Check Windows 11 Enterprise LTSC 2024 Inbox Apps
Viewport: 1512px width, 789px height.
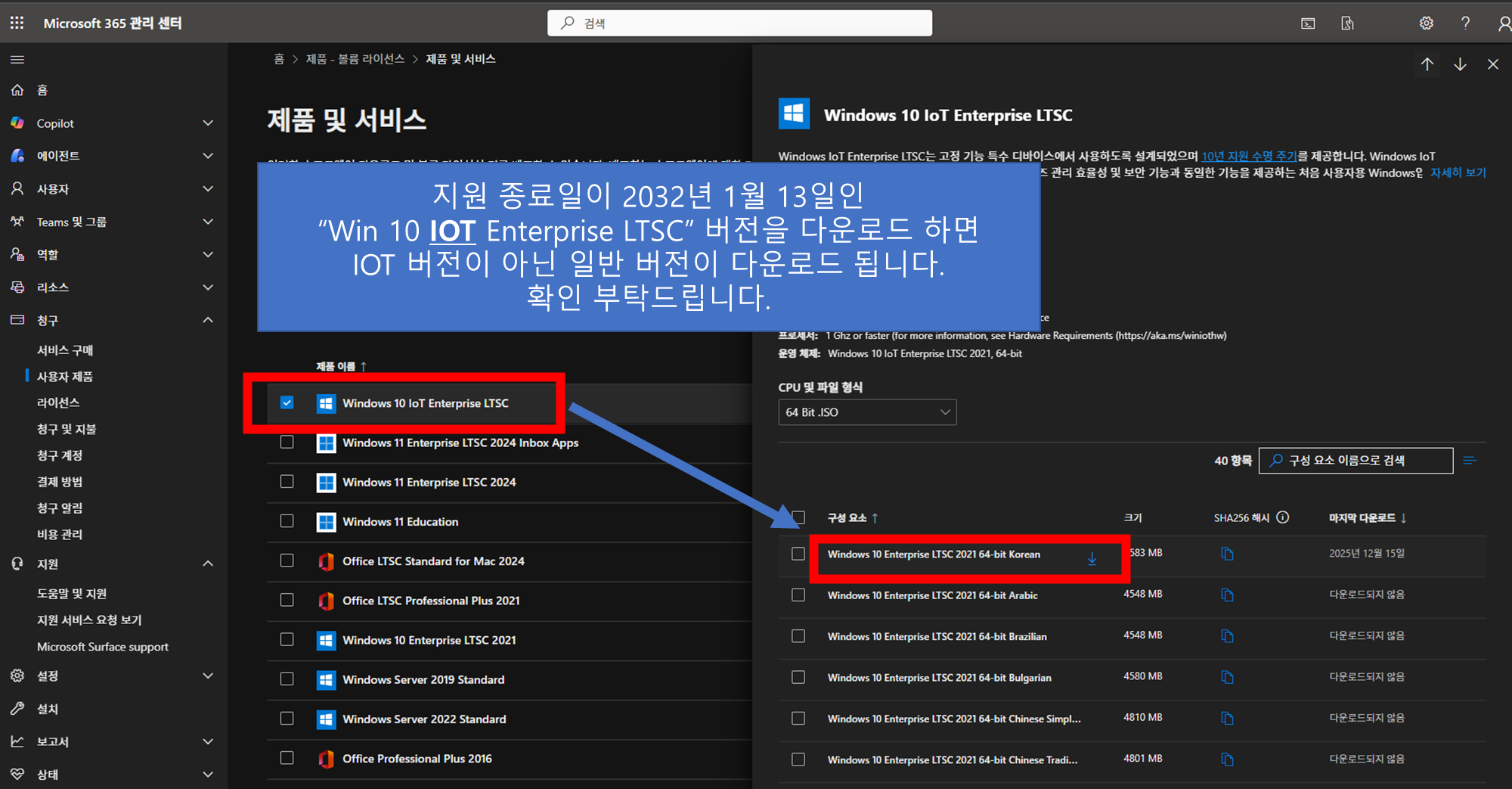pos(287,442)
